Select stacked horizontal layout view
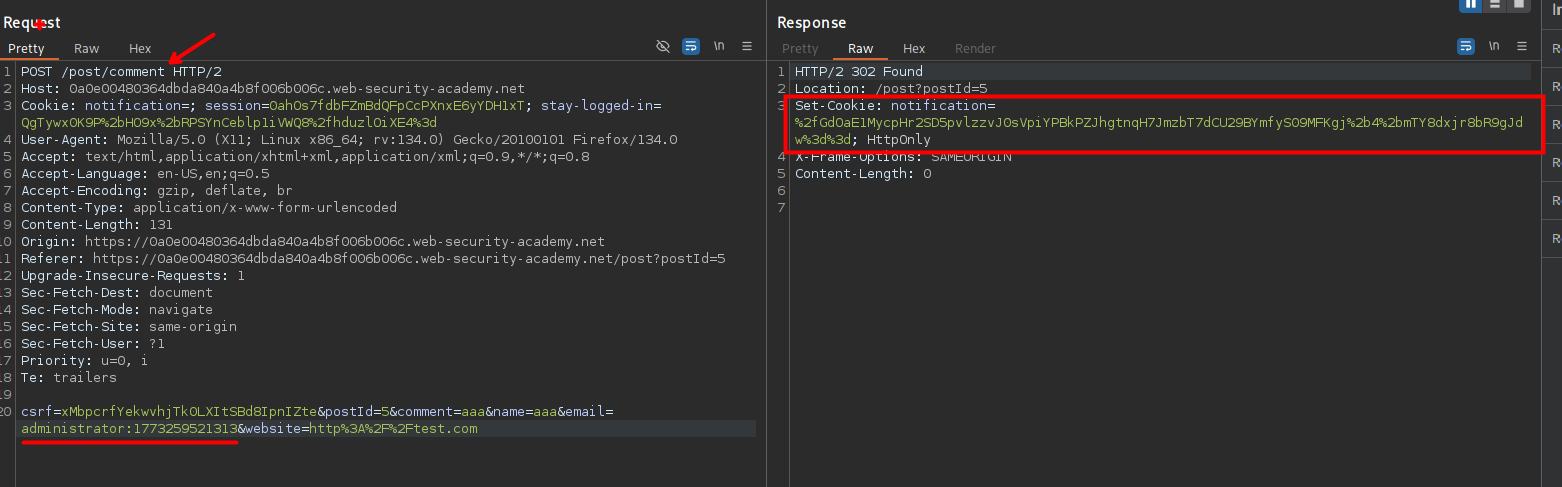 1495,4
